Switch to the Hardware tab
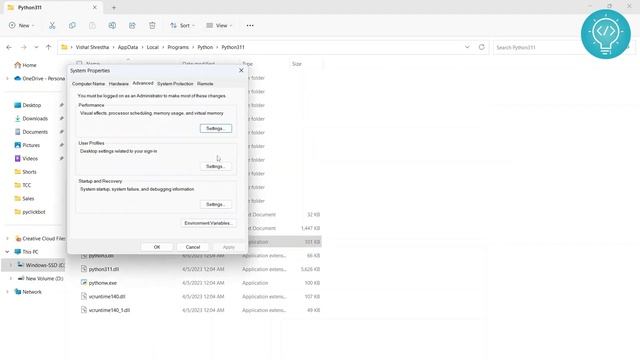 (119, 84)
